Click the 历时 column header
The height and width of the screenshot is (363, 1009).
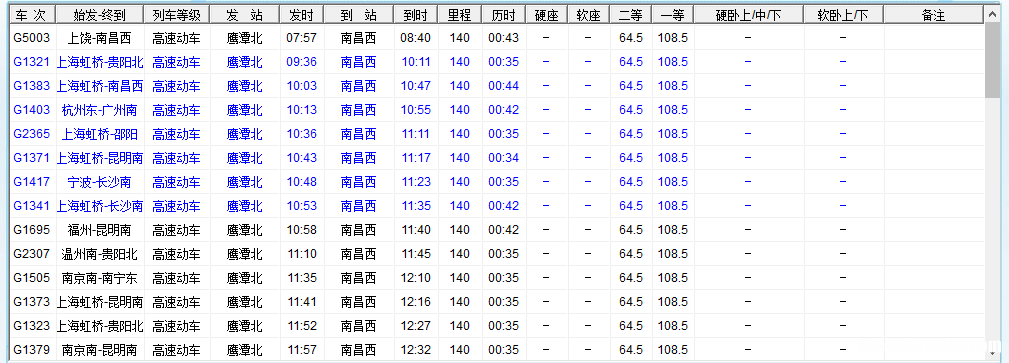point(504,15)
